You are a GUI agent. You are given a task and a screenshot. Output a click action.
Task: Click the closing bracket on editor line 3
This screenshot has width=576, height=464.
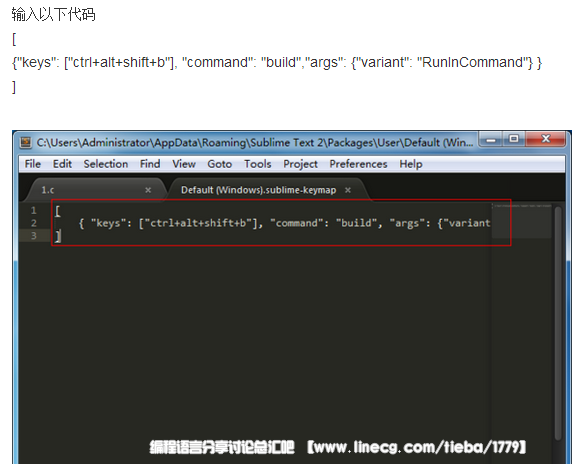tap(58, 236)
